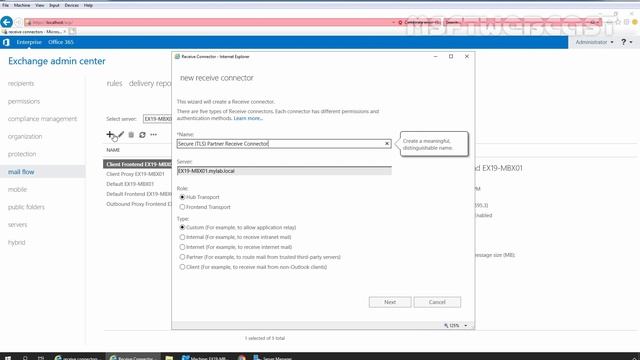640x360 pixels.
Task: Open File Explorer from the taskbar
Action: tap(169, 358)
